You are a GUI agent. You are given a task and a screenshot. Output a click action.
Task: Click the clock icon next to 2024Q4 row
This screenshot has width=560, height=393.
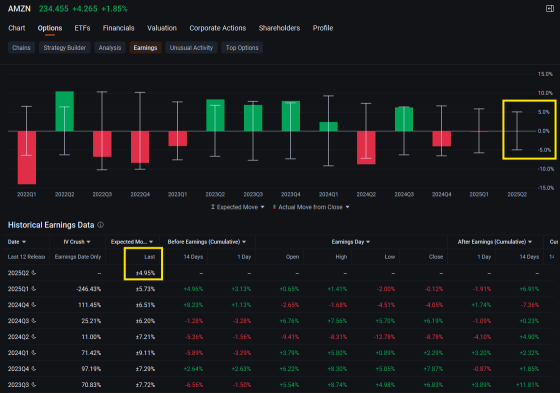click(34, 305)
